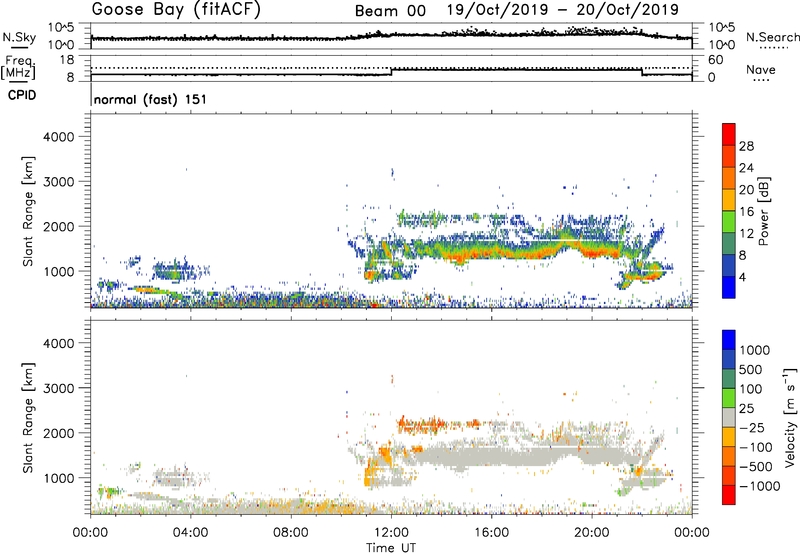Click the 'Freq. [MHz]' axis label
This screenshot has height=554, width=800.
tap(18, 68)
